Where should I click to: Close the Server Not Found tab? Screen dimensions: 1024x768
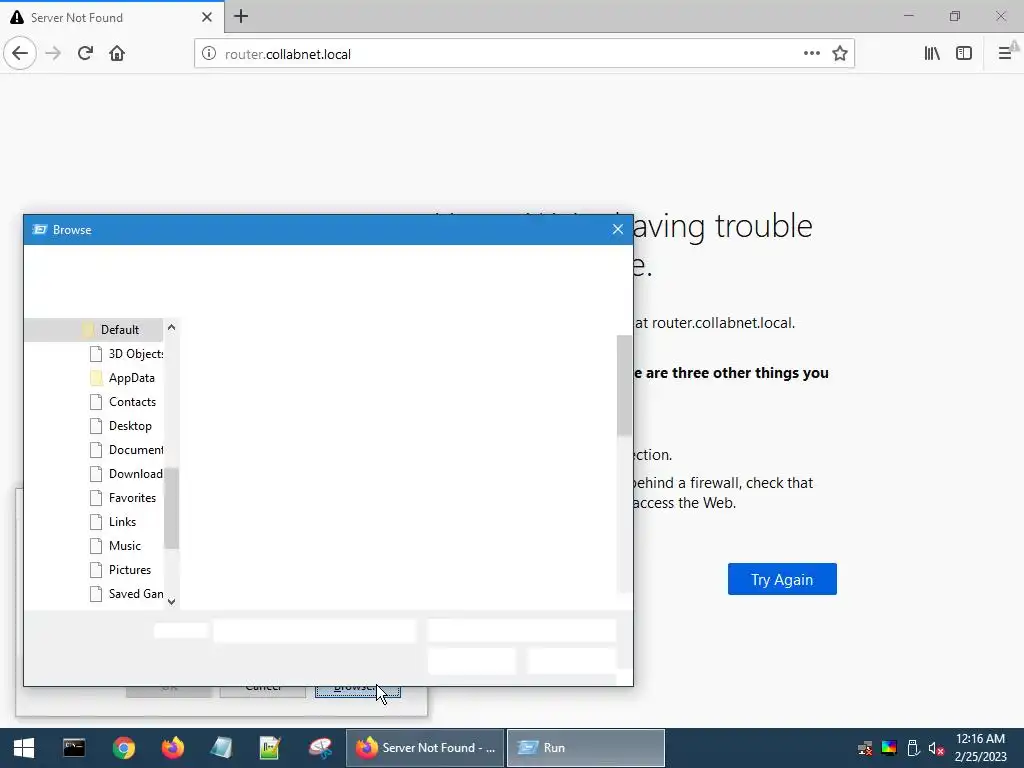tap(207, 17)
